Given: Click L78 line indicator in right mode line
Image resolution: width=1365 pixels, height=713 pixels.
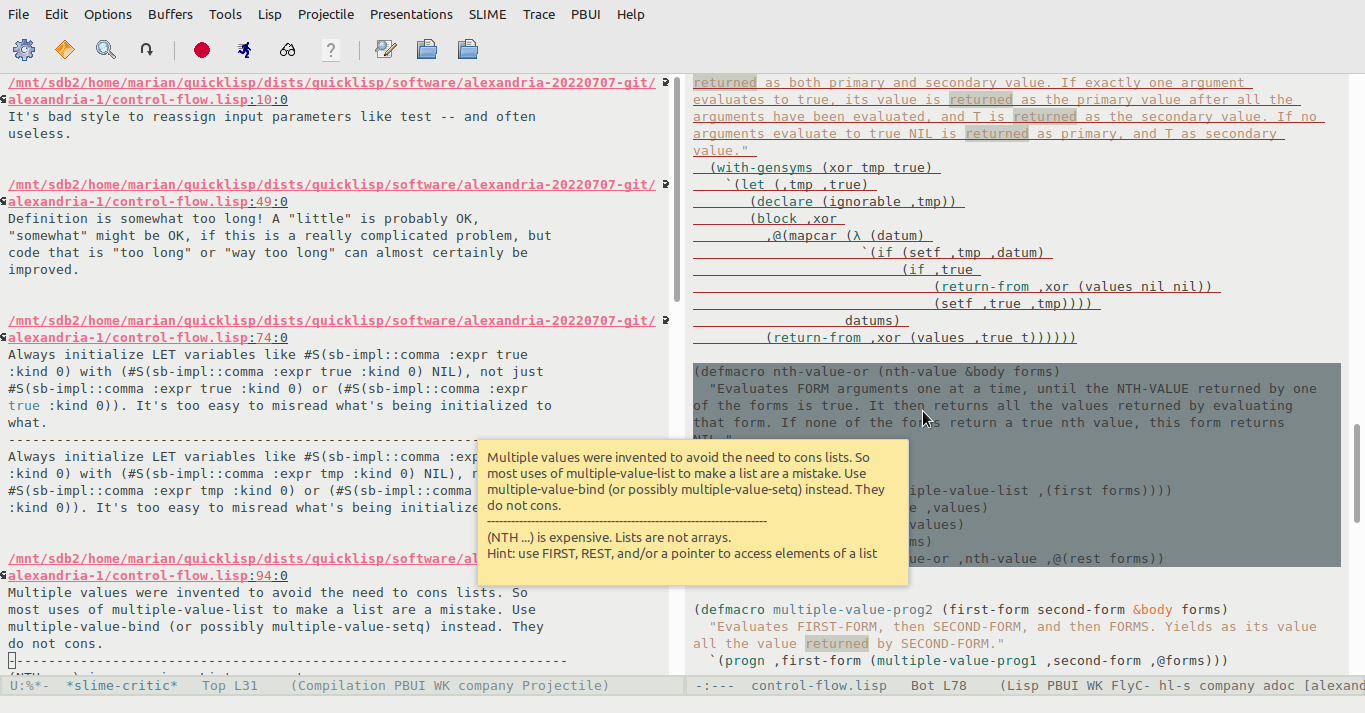Looking at the screenshot, I should pyautogui.click(x=955, y=686).
